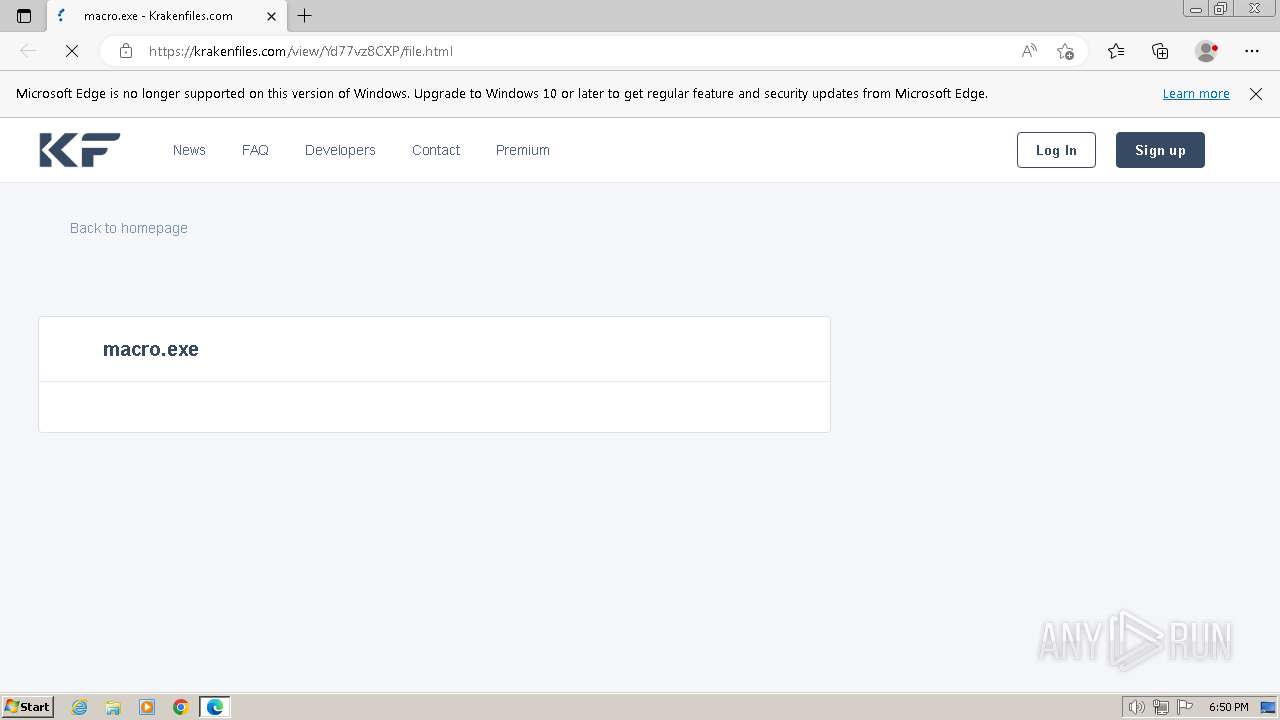Click the KF Krakenfiles logo
This screenshot has height=720, width=1280.
coord(80,150)
